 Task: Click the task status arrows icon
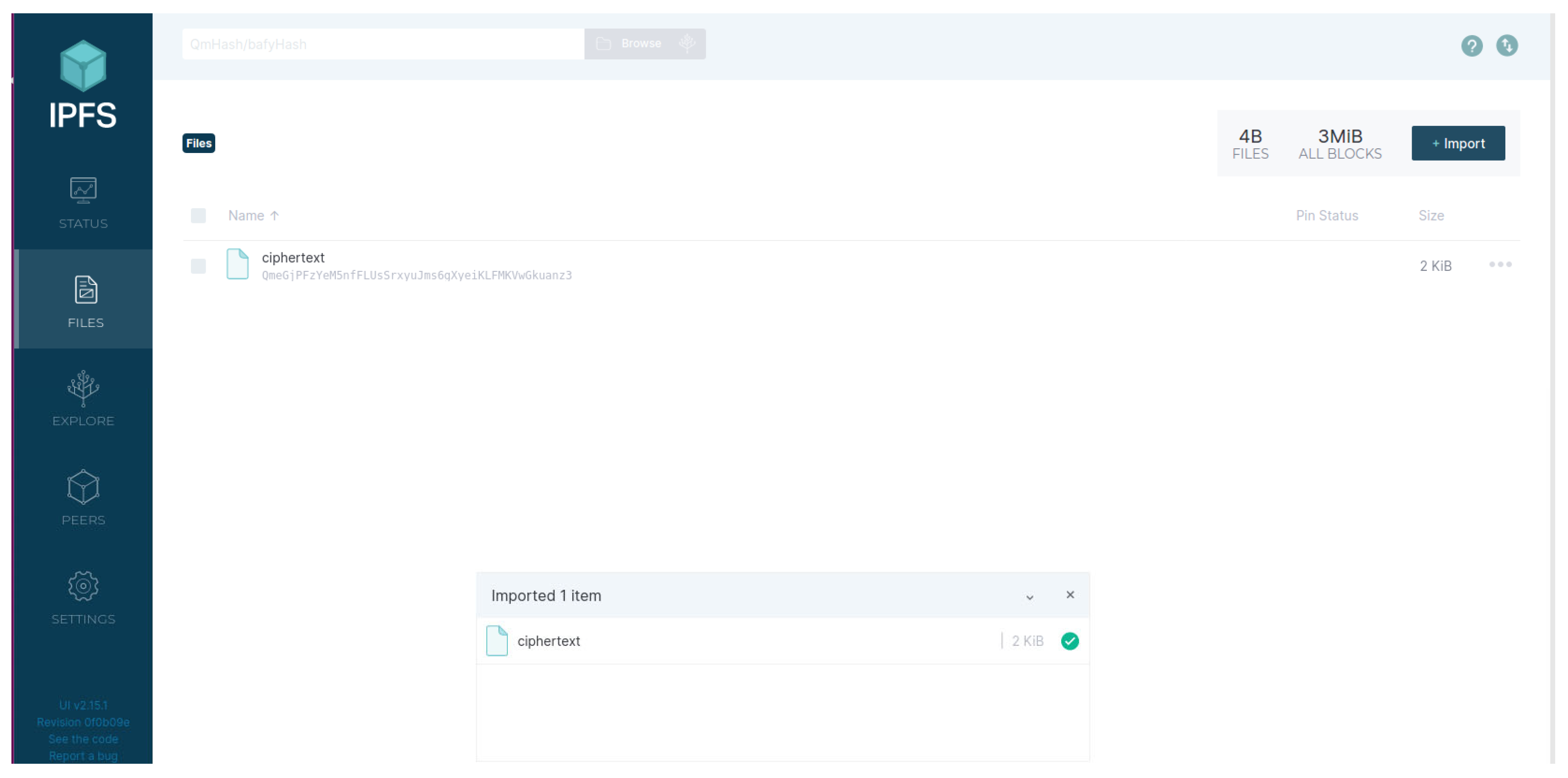click(1507, 46)
